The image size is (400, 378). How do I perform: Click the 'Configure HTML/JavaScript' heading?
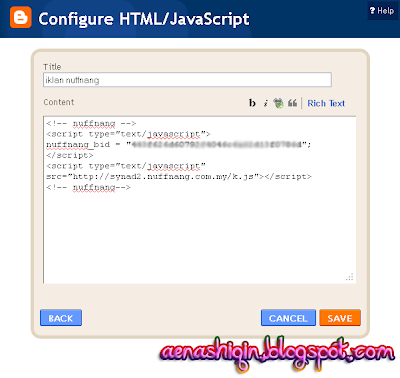pyautogui.click(x=144, y=19)
